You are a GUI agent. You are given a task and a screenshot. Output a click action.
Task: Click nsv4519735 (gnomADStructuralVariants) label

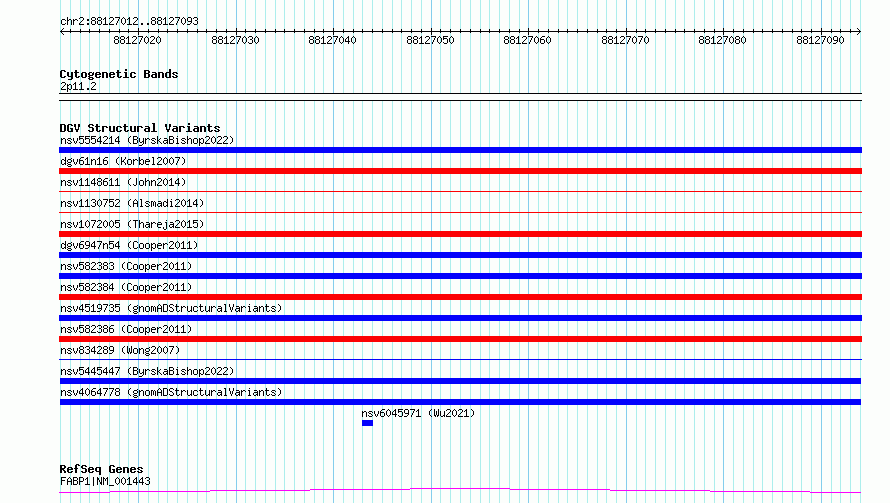tap(171, 308)
